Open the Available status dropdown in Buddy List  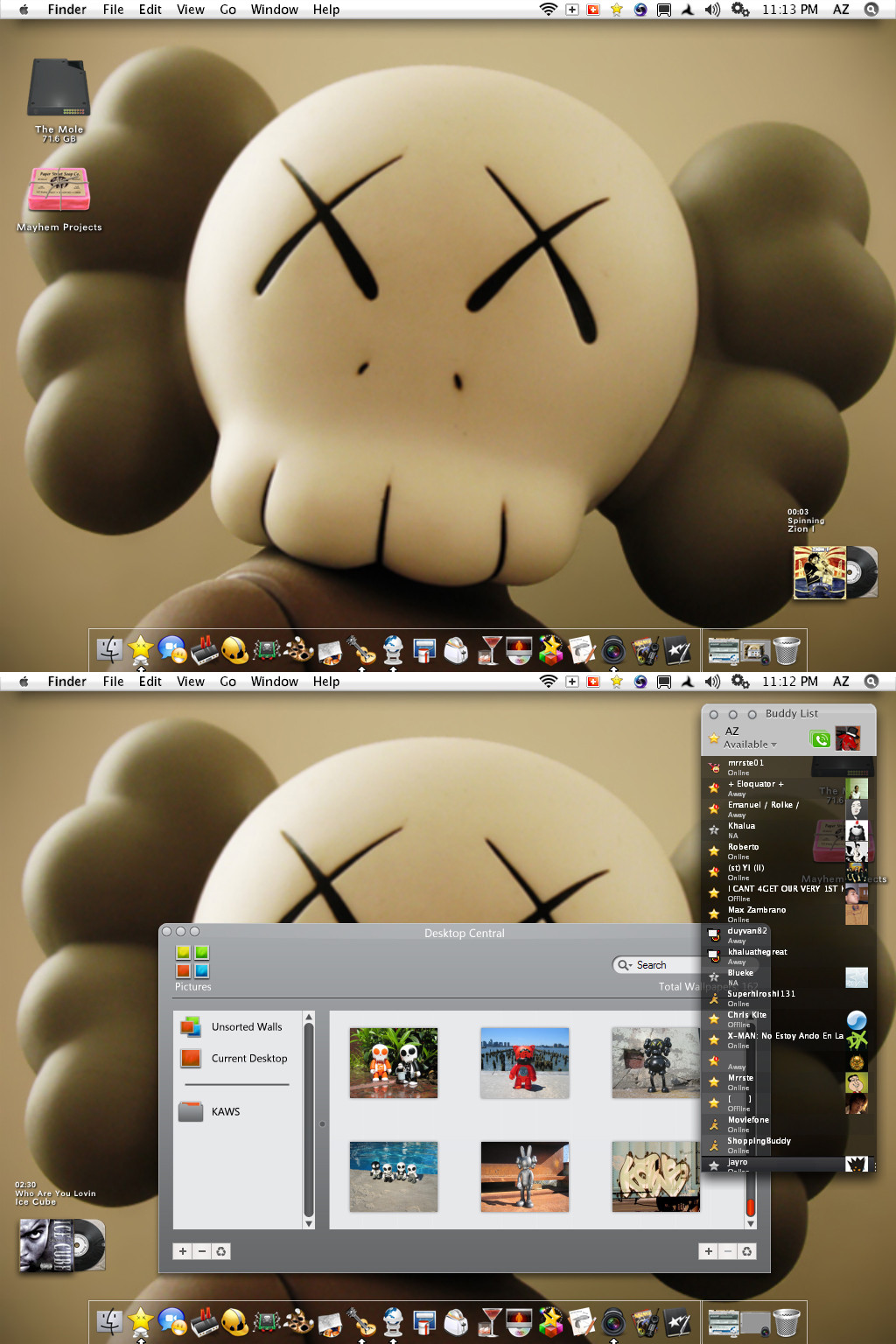(x=750, y=745)
